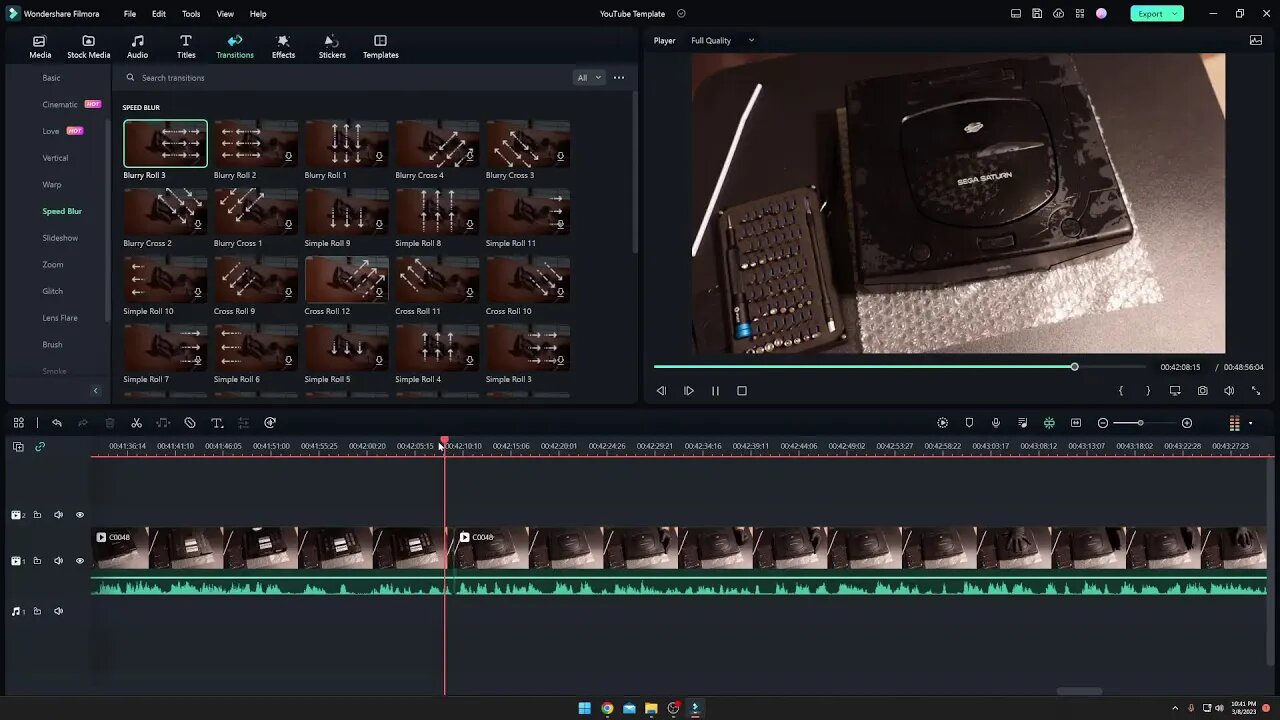Add a title with the T tool
This screenshot has height=720, width=1280.
click(217, 423)
